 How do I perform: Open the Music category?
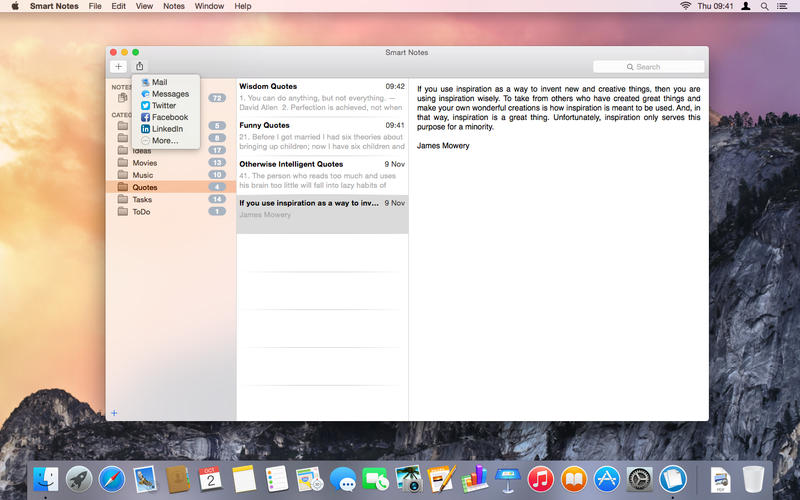coord(171,175)
